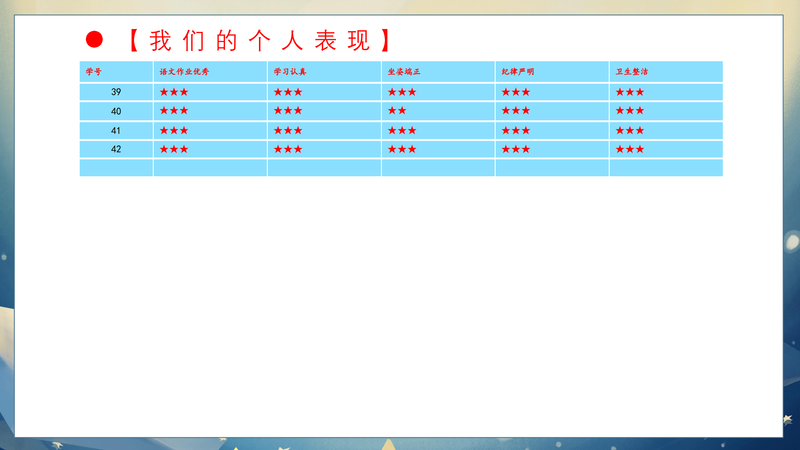Click row 41 stars under 语文作业优秀
Viewport: 800px width, 450px height.
coord(174,131)
